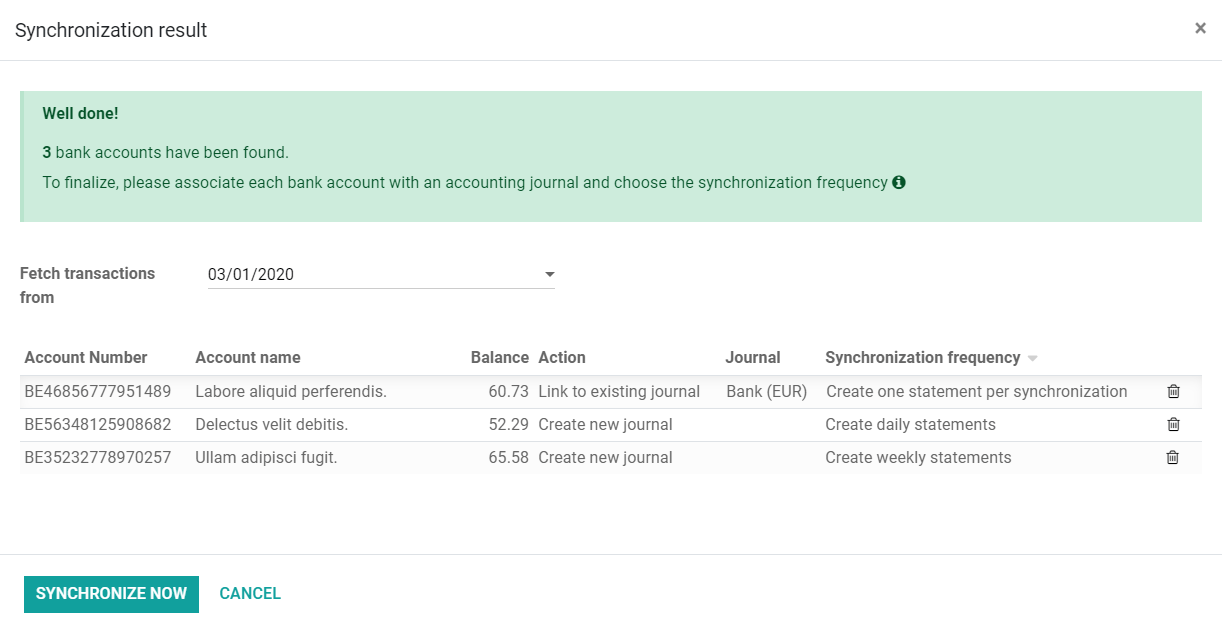The height and width of the screenshot is (640, 1222).
Task: Delete the BE56348125908682 account row
Action: (x=1174, y=424)
